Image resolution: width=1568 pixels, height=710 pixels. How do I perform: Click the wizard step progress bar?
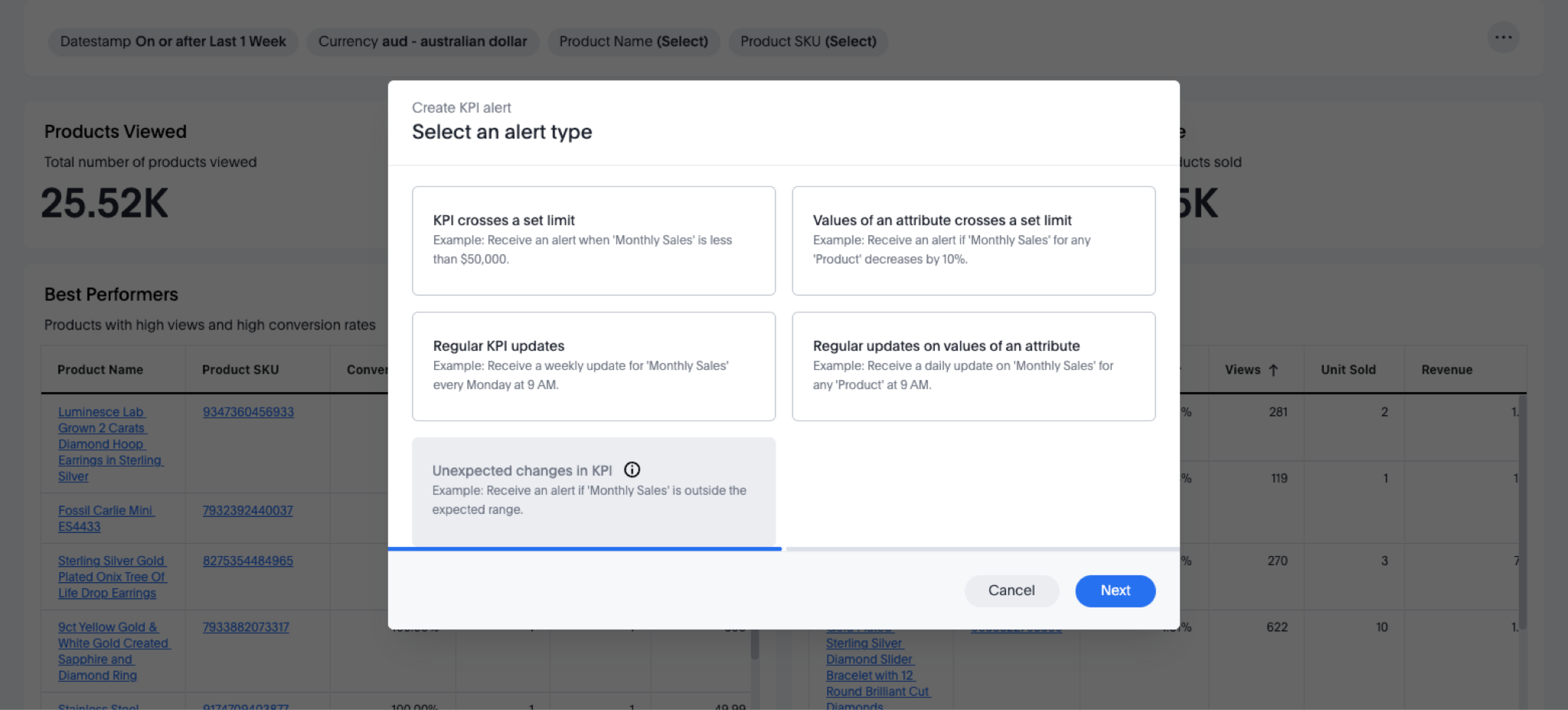tap(585, 549)
